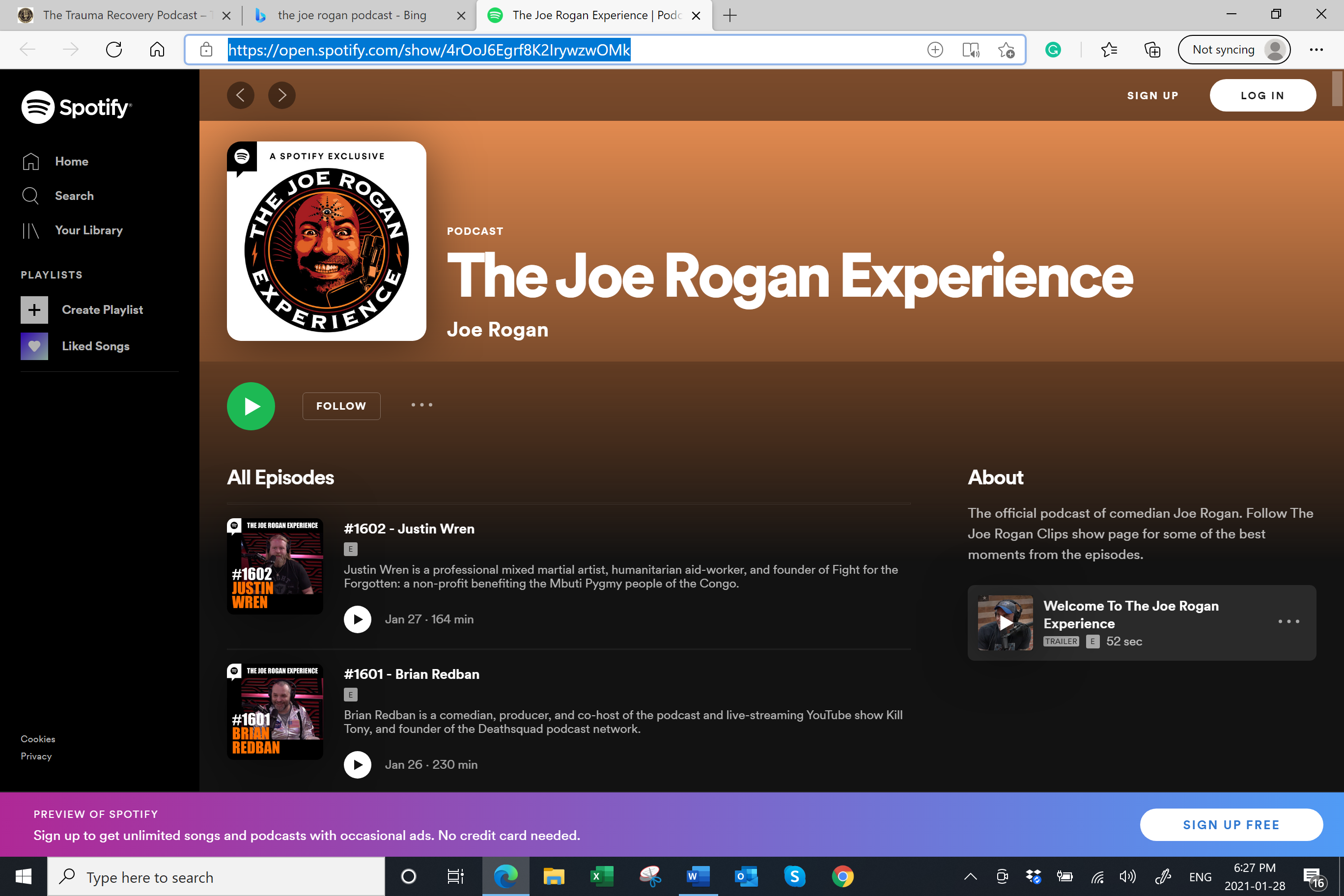Open the Read aloud icon in address bar
1344x896 pixels.
(x=971, y=50)
